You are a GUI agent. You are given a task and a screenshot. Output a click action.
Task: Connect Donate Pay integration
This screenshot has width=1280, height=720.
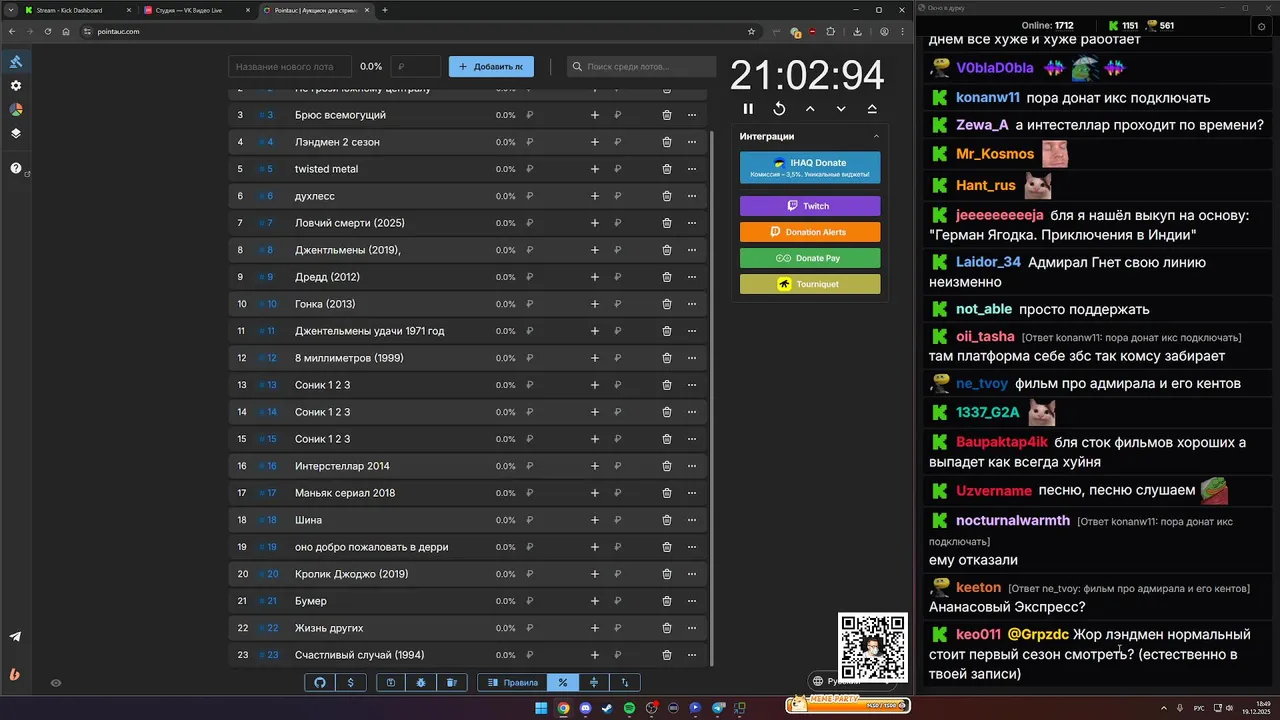(810, 258)
